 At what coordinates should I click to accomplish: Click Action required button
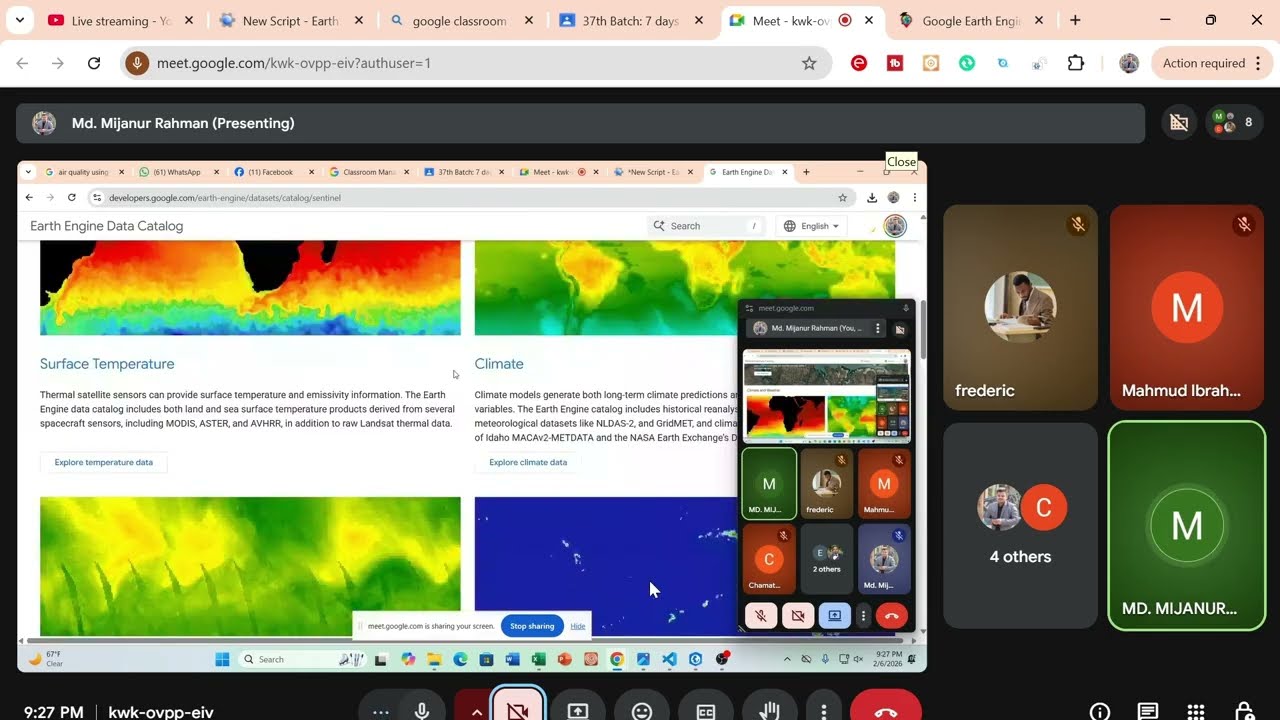(x=1203, y=63)
